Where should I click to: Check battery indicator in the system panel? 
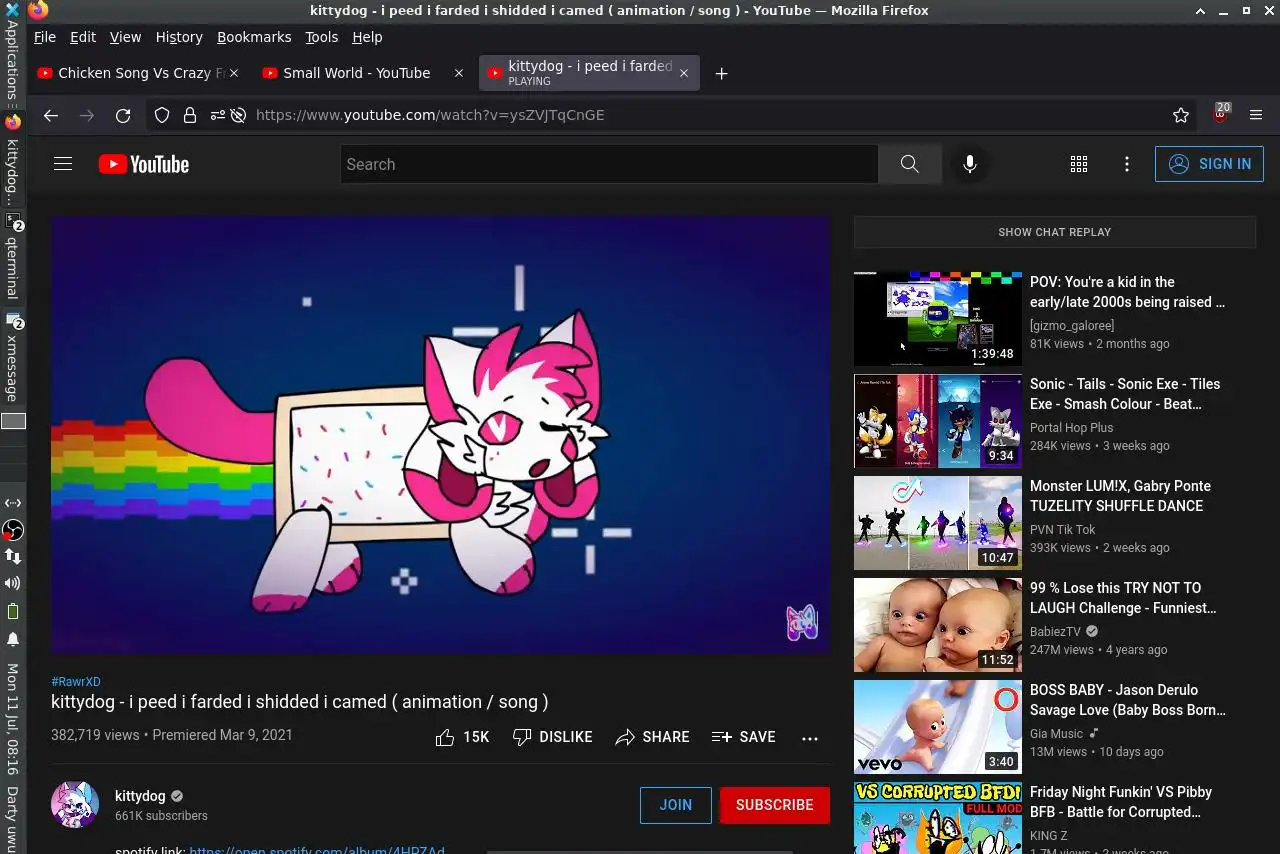tap(13, 611)
